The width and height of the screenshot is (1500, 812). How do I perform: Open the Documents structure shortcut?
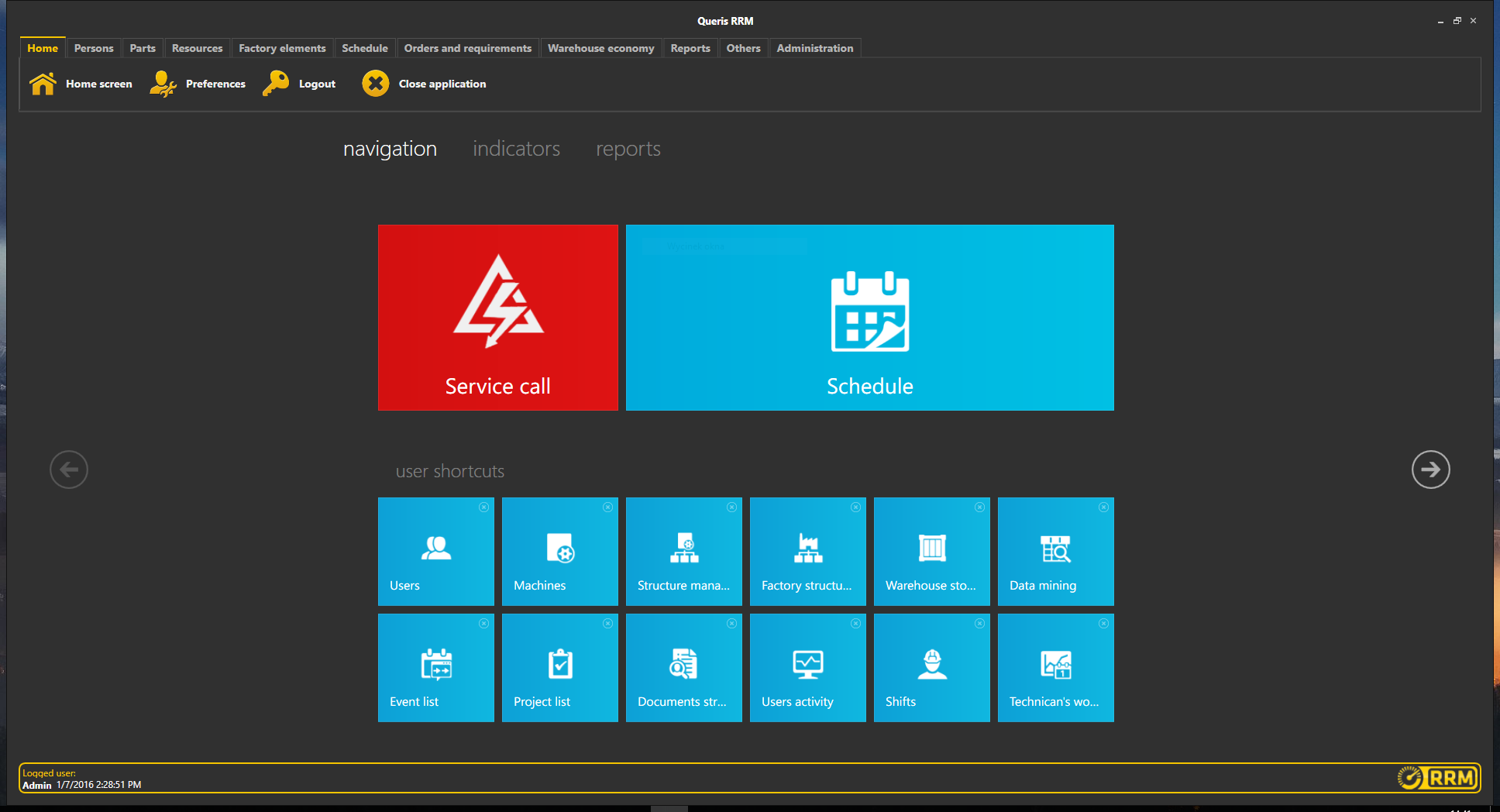683,667
